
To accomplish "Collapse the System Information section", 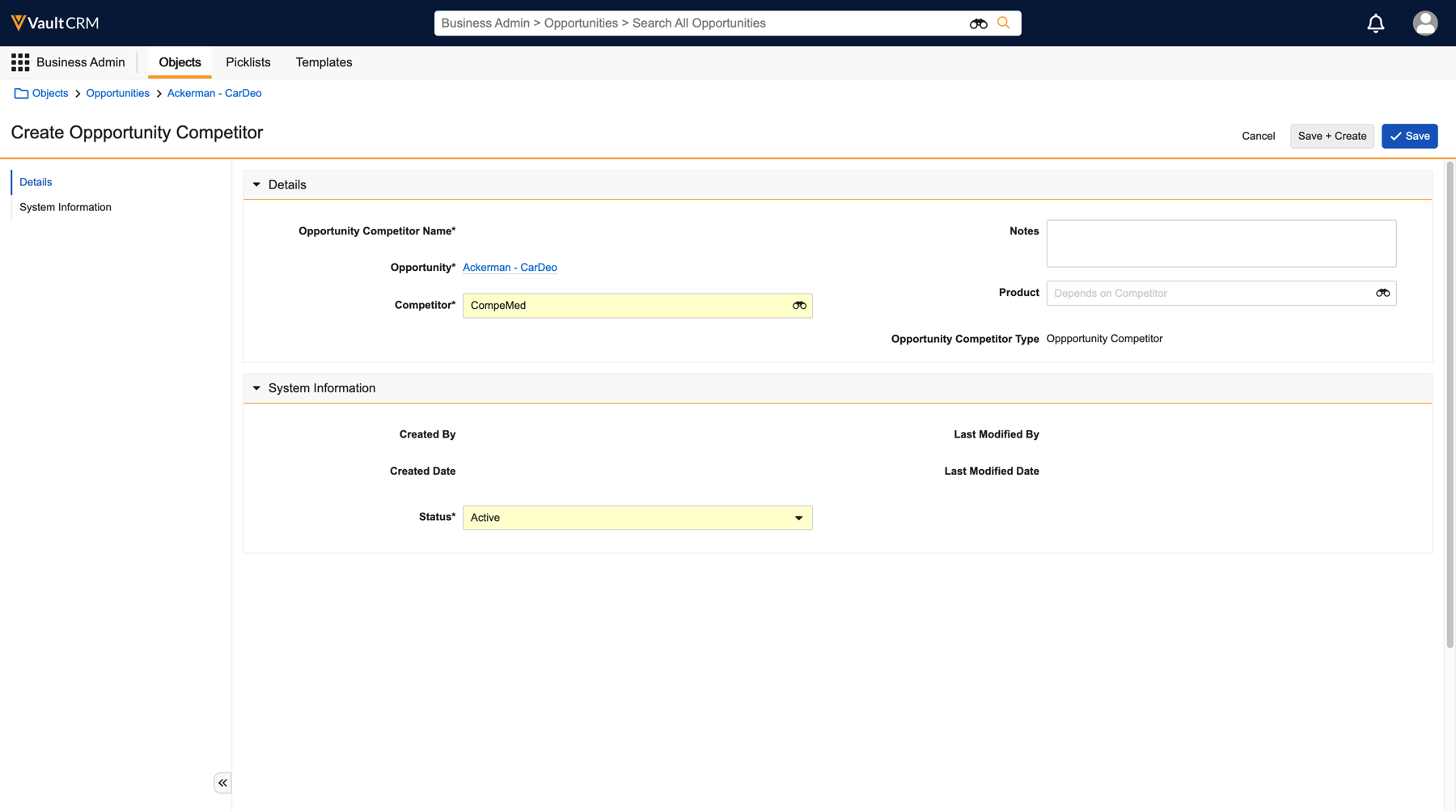I will tap(256, 388).
